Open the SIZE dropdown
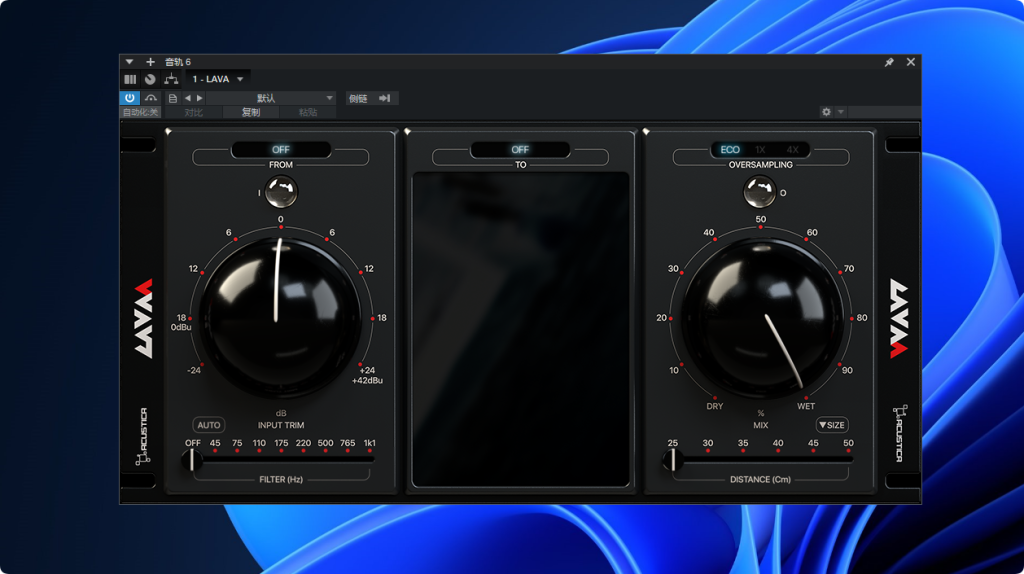 tap(832, 425)
